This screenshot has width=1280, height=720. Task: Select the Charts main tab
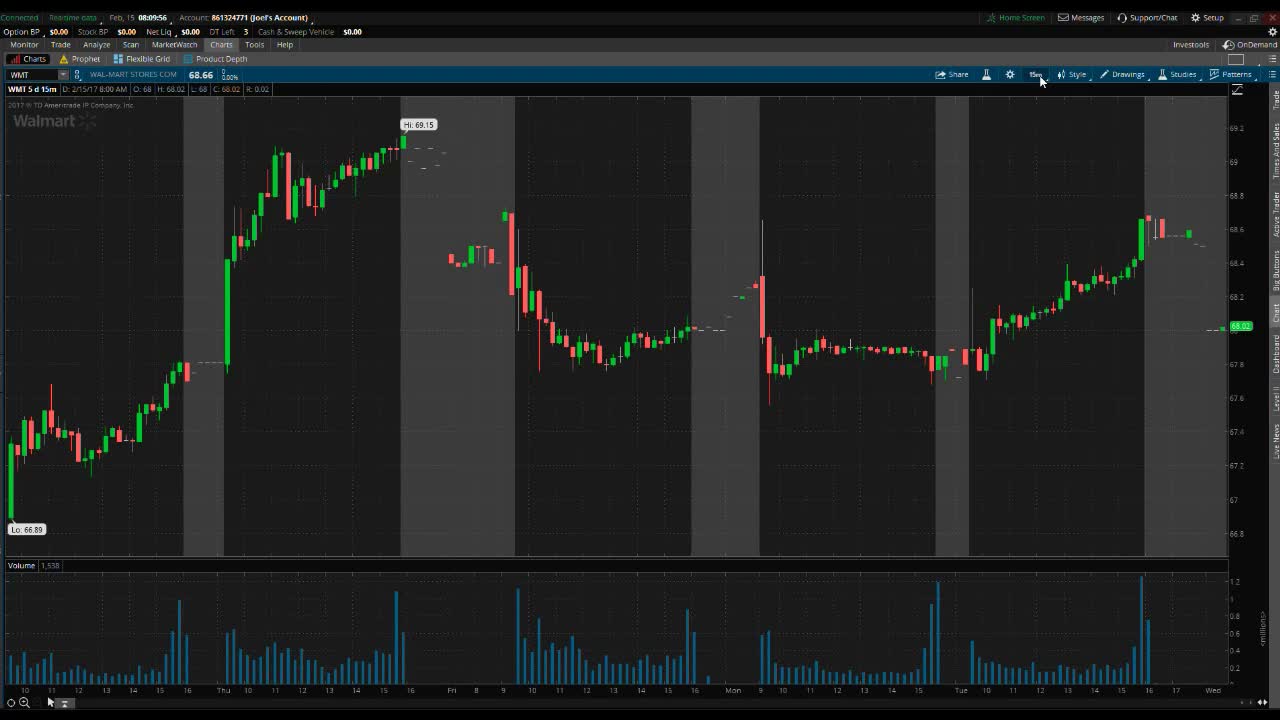coord(221,45)
